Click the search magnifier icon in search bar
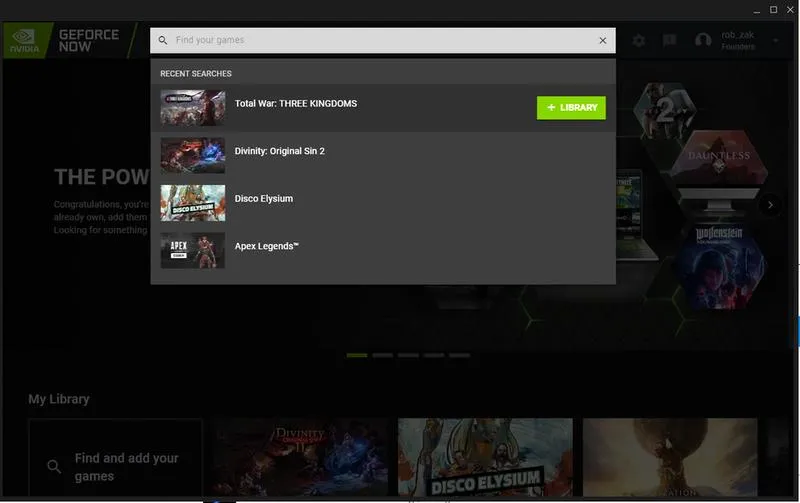The height and width of the screenshot is (503, 800). tap(163, 40)
